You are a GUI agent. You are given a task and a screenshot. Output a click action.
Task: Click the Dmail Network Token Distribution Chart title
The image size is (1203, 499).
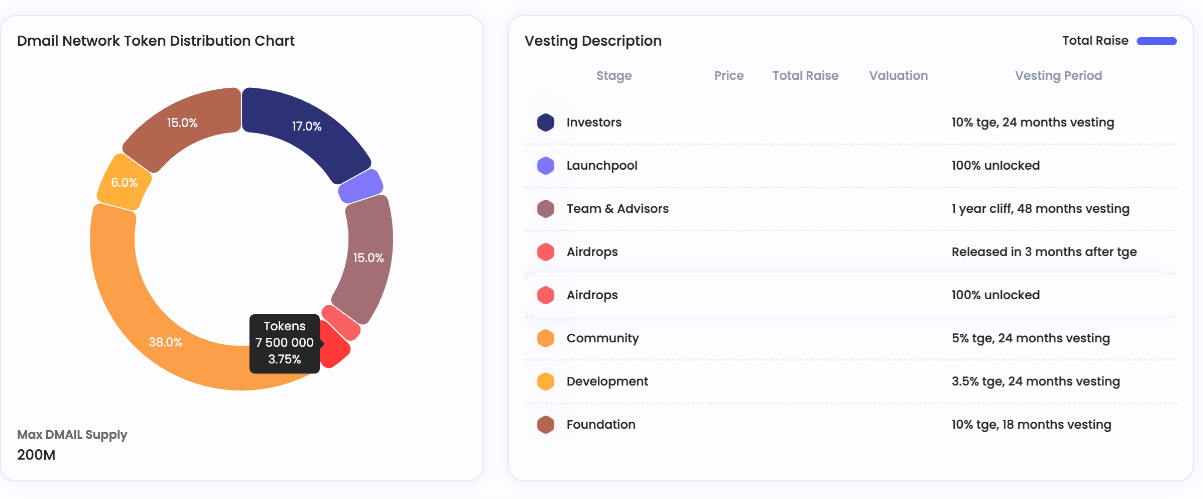[x=156, y=41]
